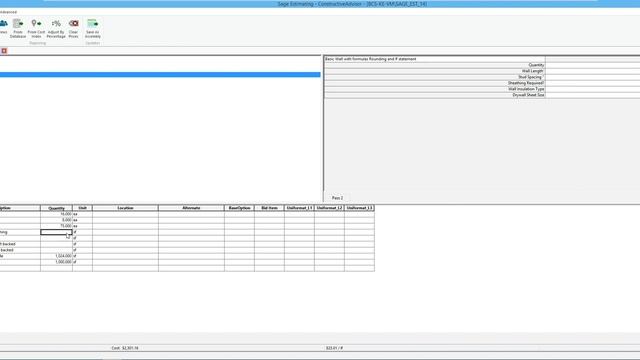Click the Uniformat_L3 column header

(360, 208)
